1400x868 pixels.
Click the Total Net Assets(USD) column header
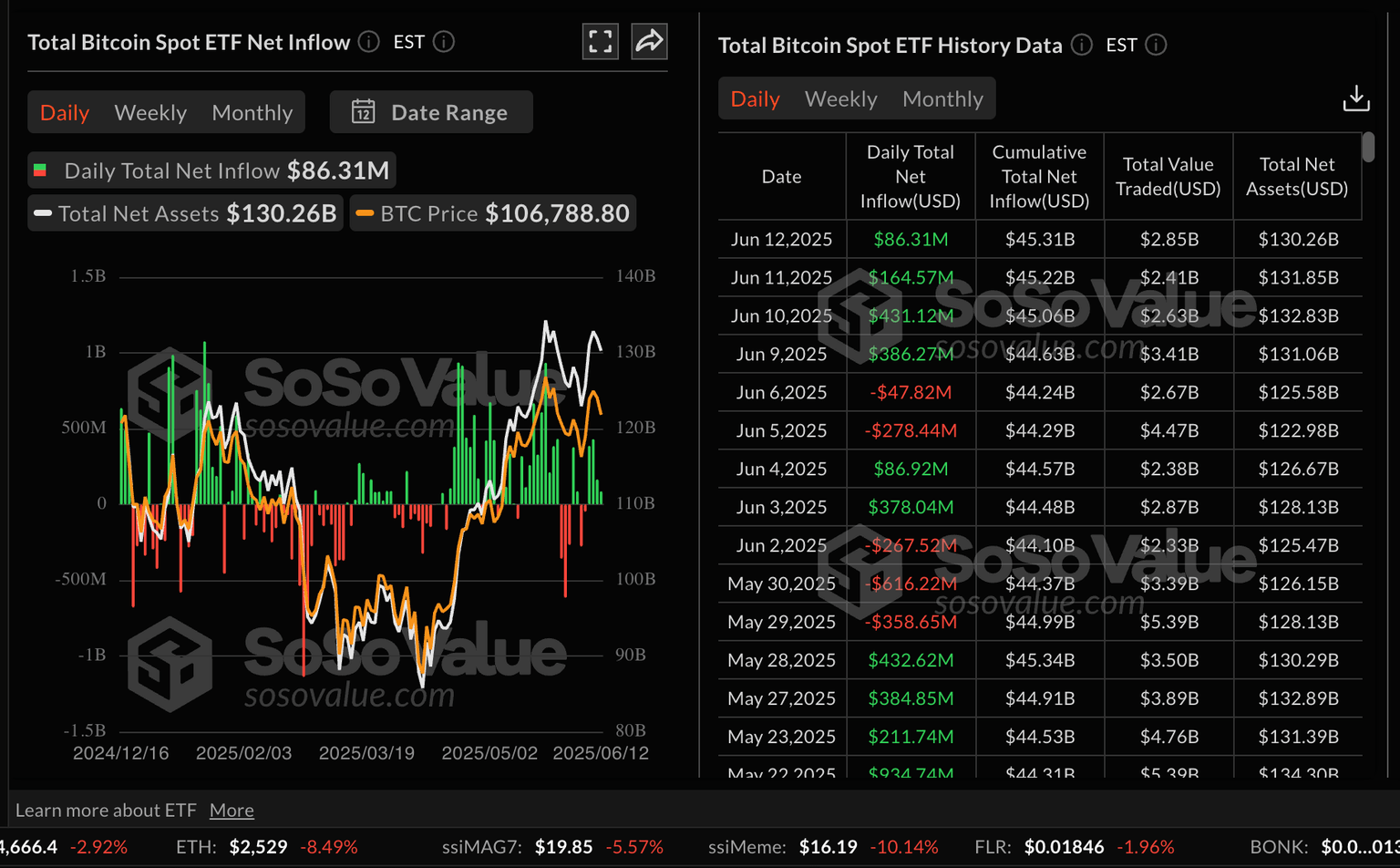(x=1297, y=177)
